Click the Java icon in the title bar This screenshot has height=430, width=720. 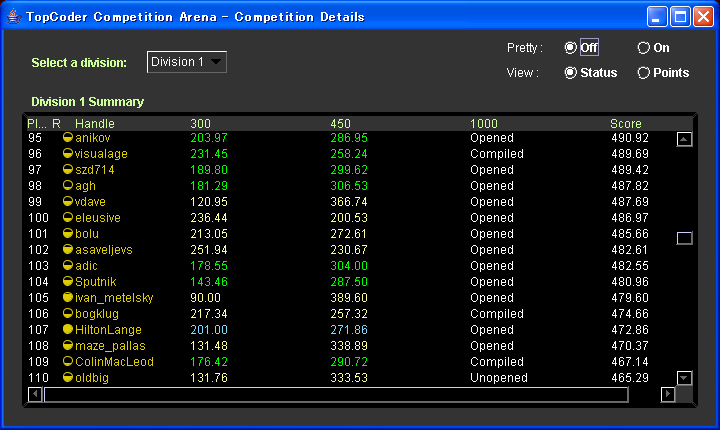[x=14, y=17]
